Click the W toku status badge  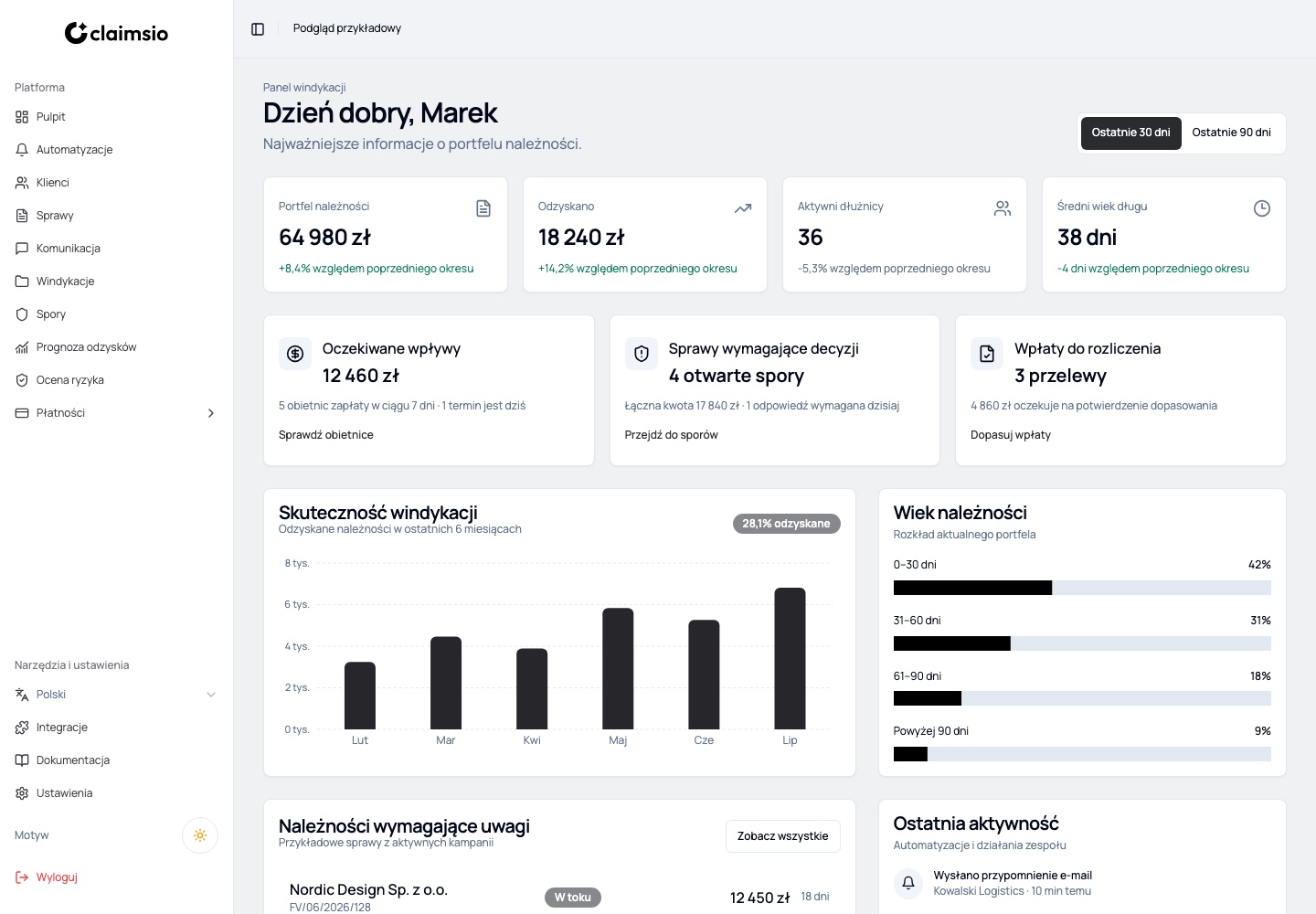573,898
